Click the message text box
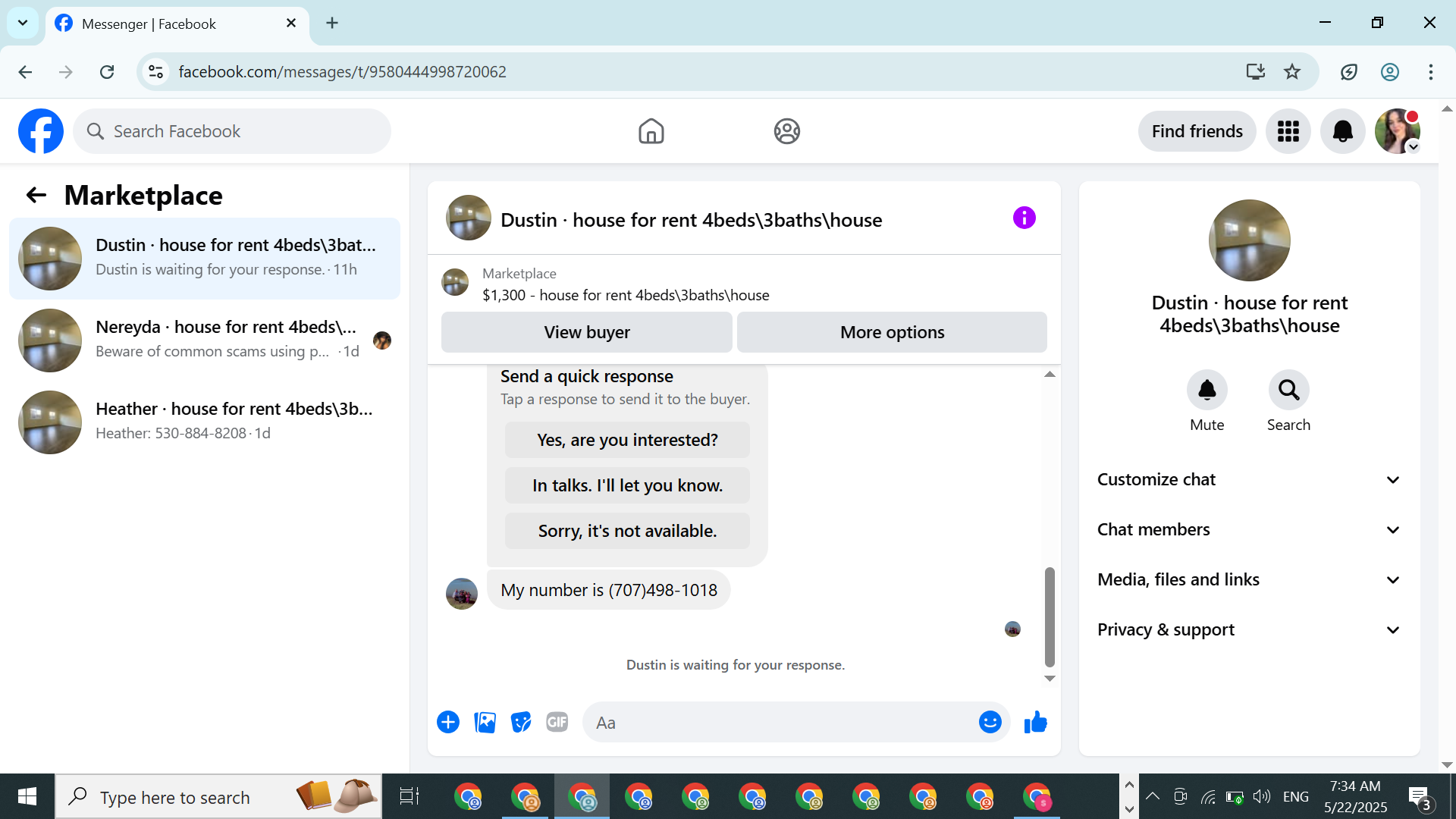1456x819 pixels. pyautogui.click(x=781, y=723)
